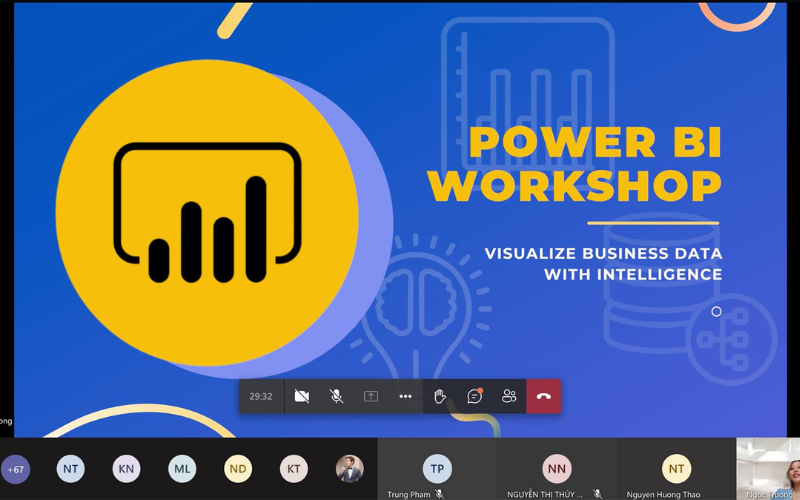Viewport: 800px width, 500px height.
Task: Click the Power BI logo on the slide
Action: (207, 213)
